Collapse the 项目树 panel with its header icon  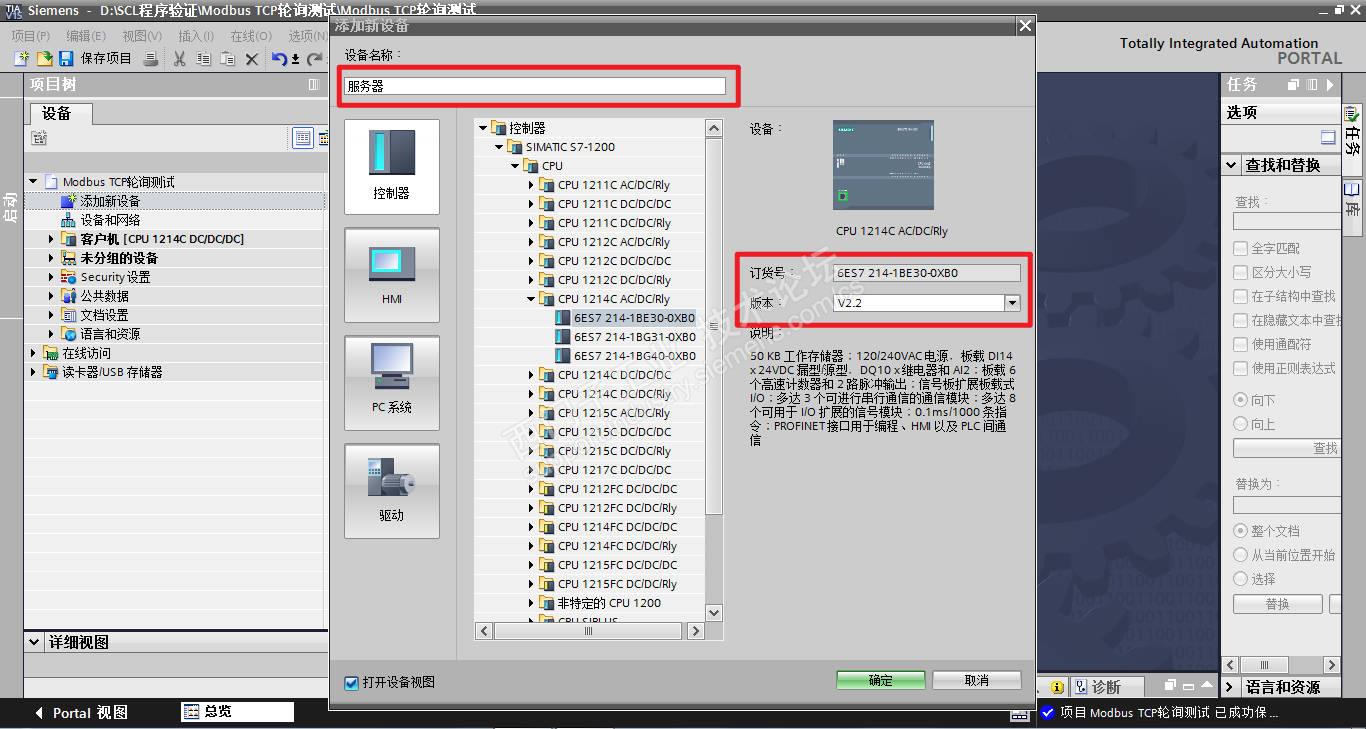pyautogui.click(x=314, y=85)
